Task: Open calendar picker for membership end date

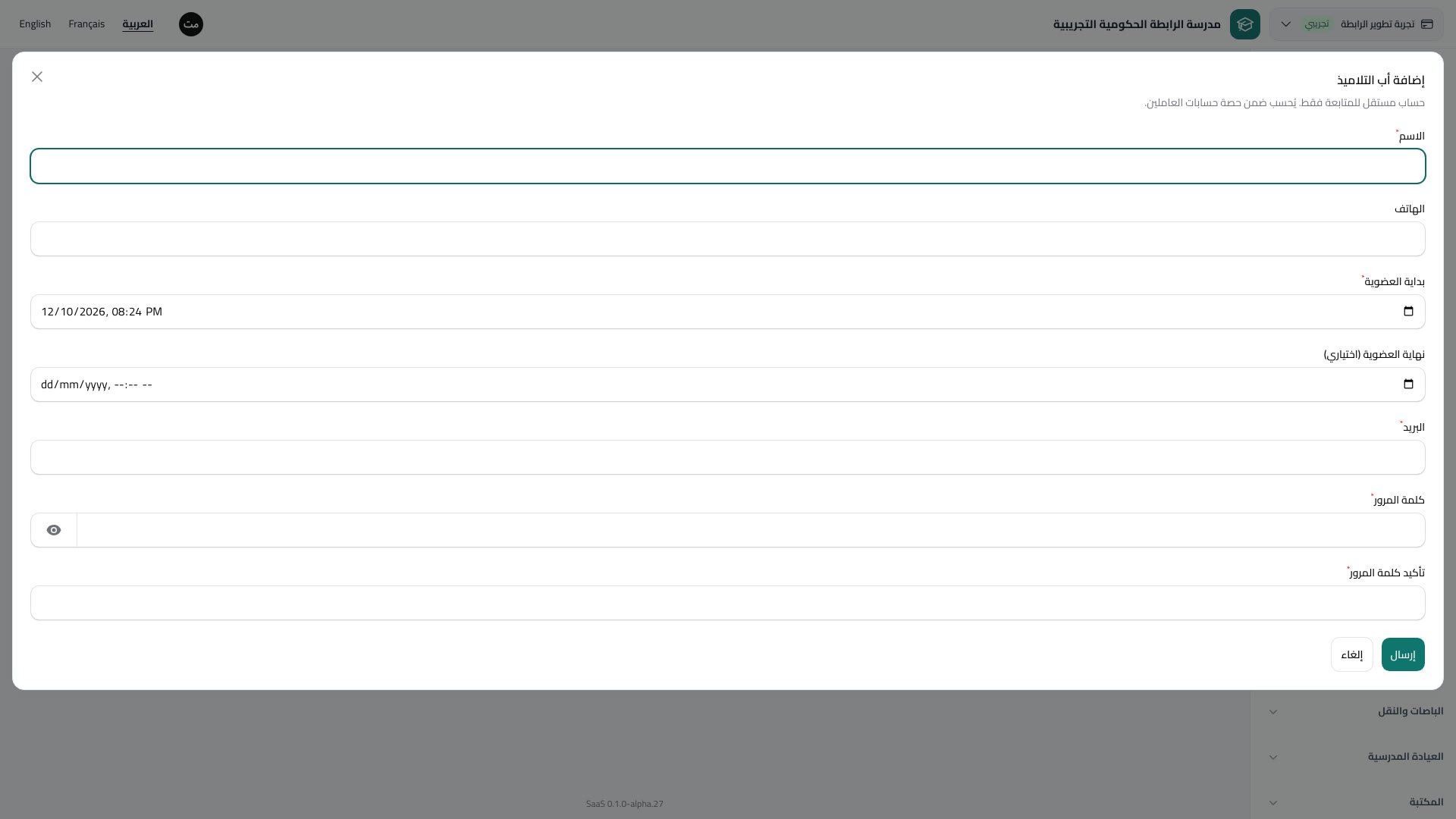Action: click(x=1408, y=384)
